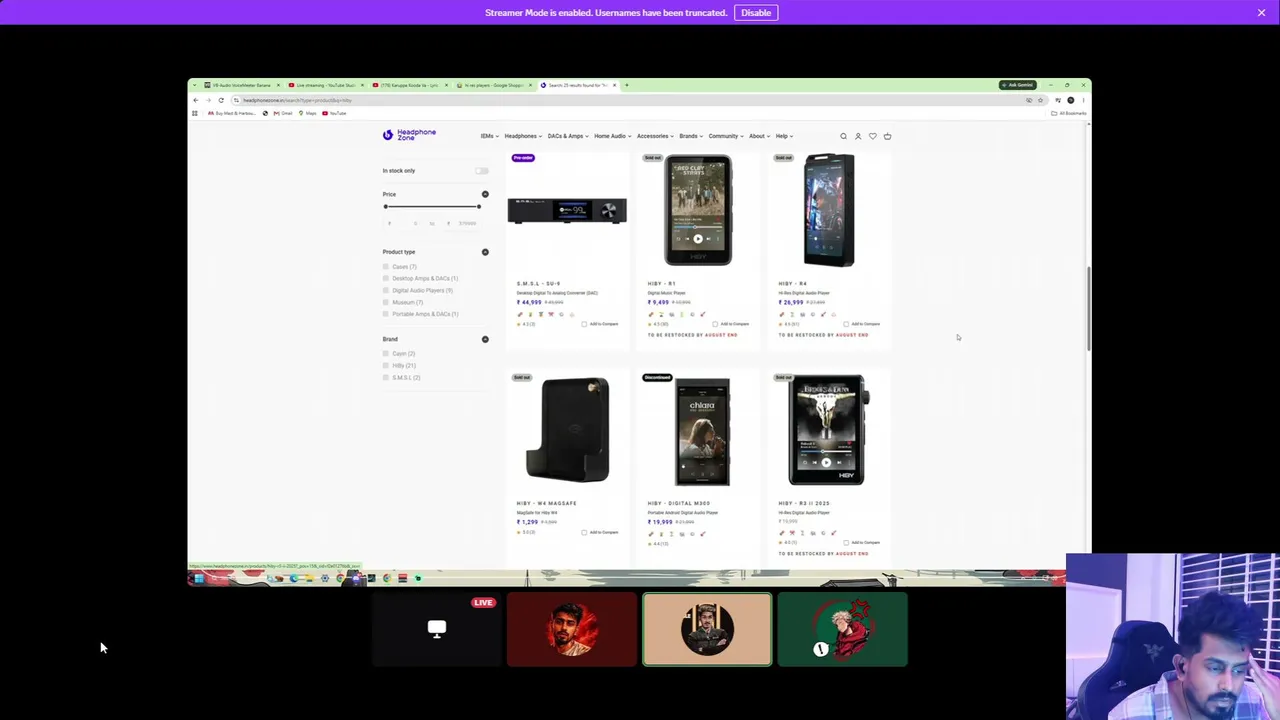Check the Museum product type filter
Screen dimensions: 1280x720
coord(386,302)
